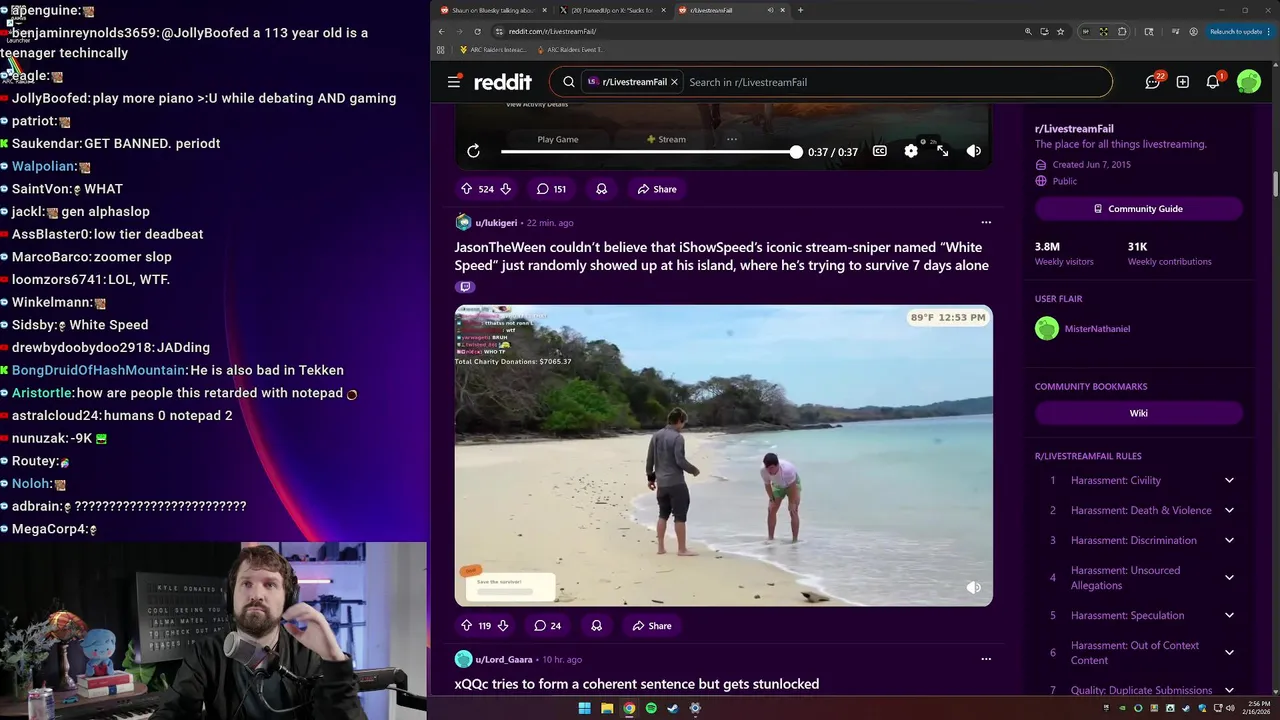1280x720 pixels.
Task: Open the Windows Start menu
Action: coord(584,708)
